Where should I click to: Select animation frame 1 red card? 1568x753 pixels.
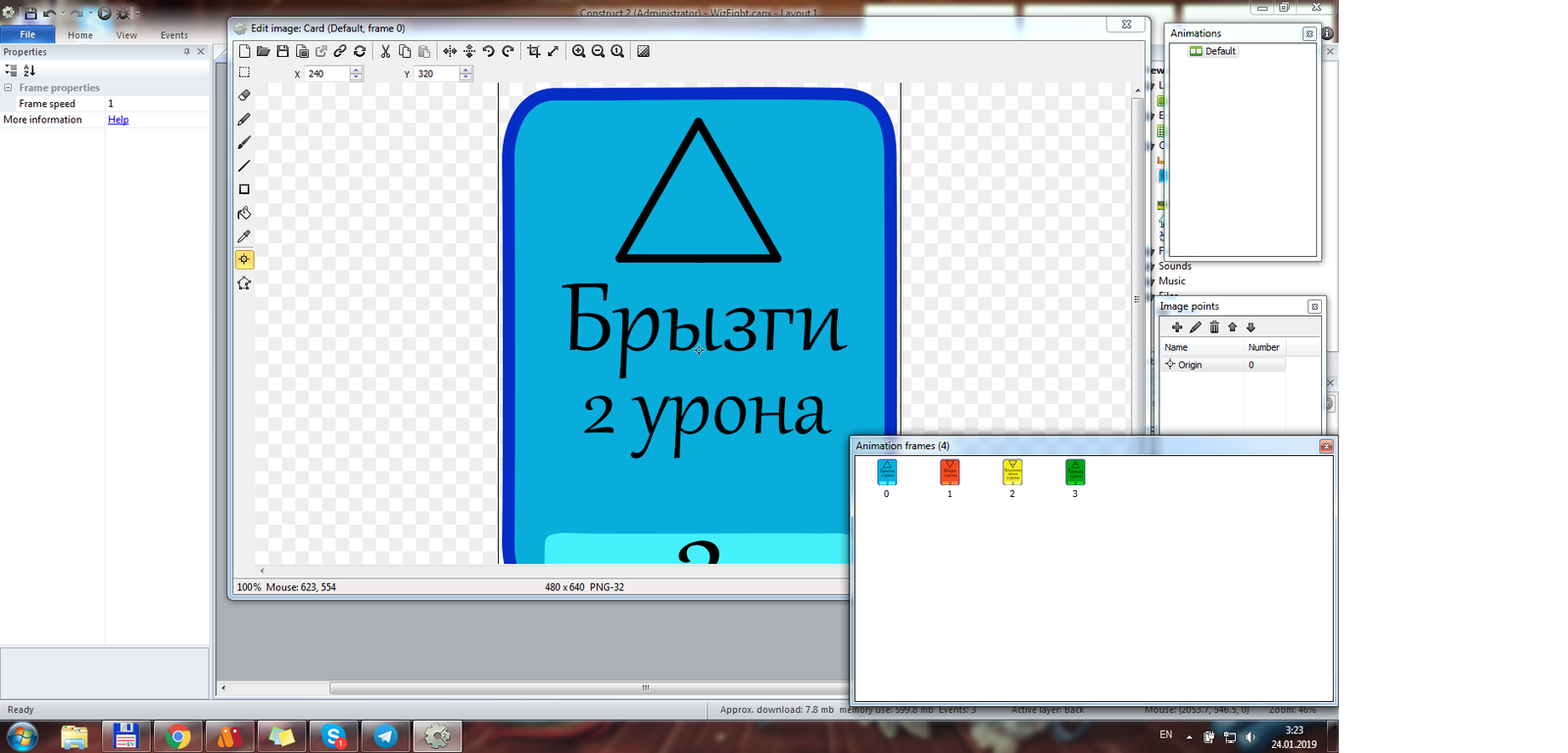point(950,473)
